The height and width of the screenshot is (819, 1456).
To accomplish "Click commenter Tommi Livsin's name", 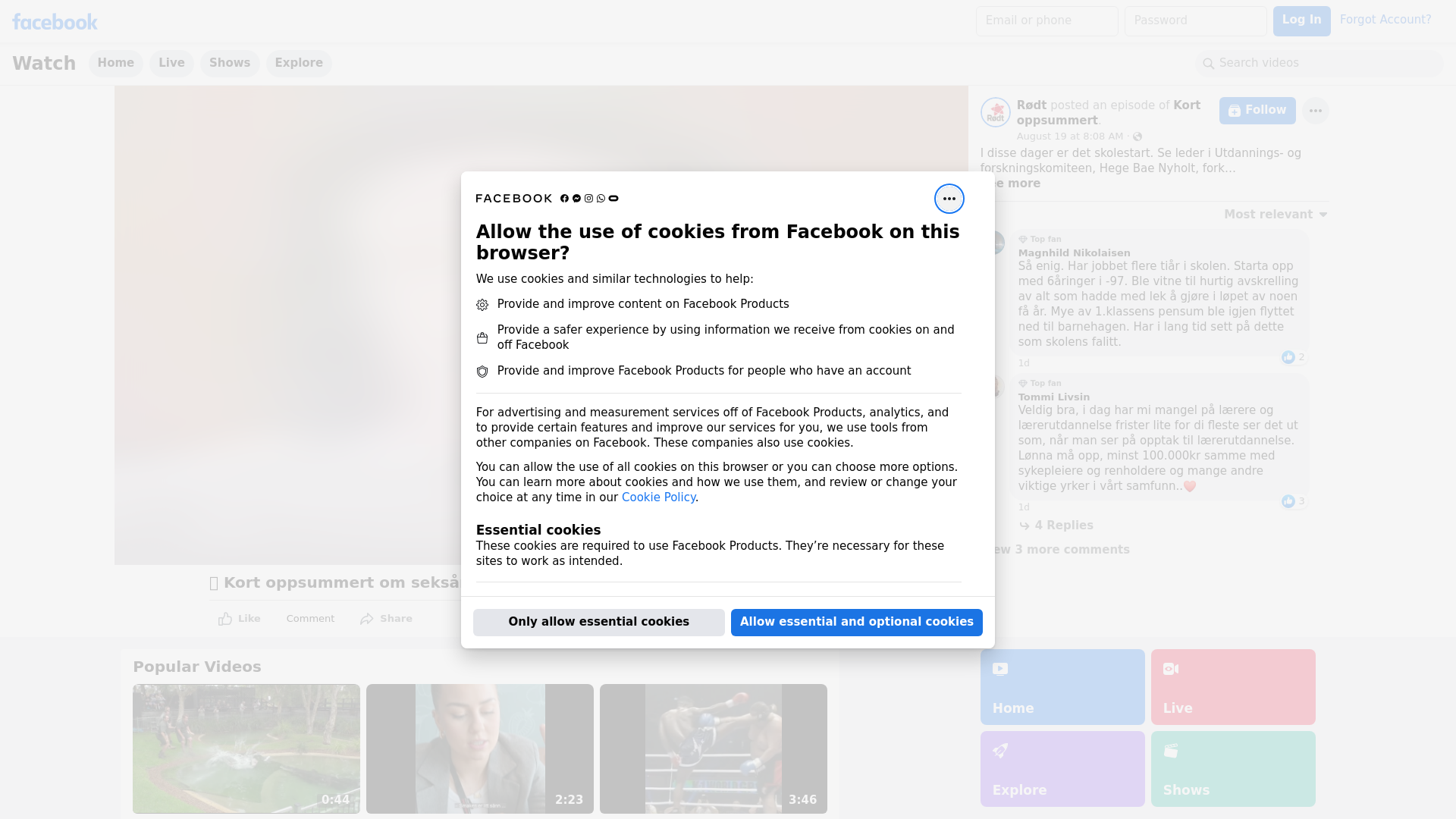I will tap(1053, 397).
